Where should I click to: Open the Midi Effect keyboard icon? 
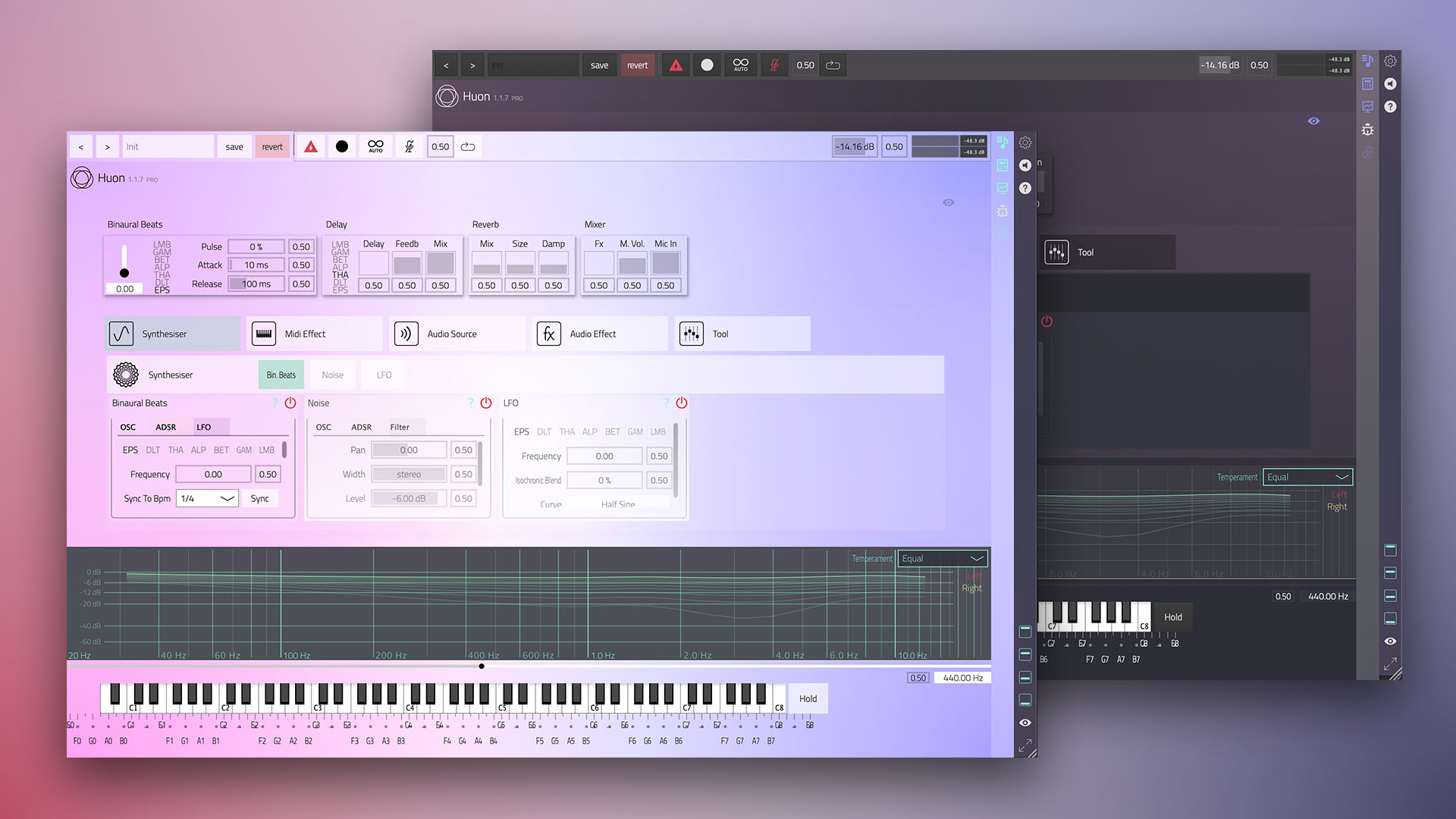click(x=264, y=334)
